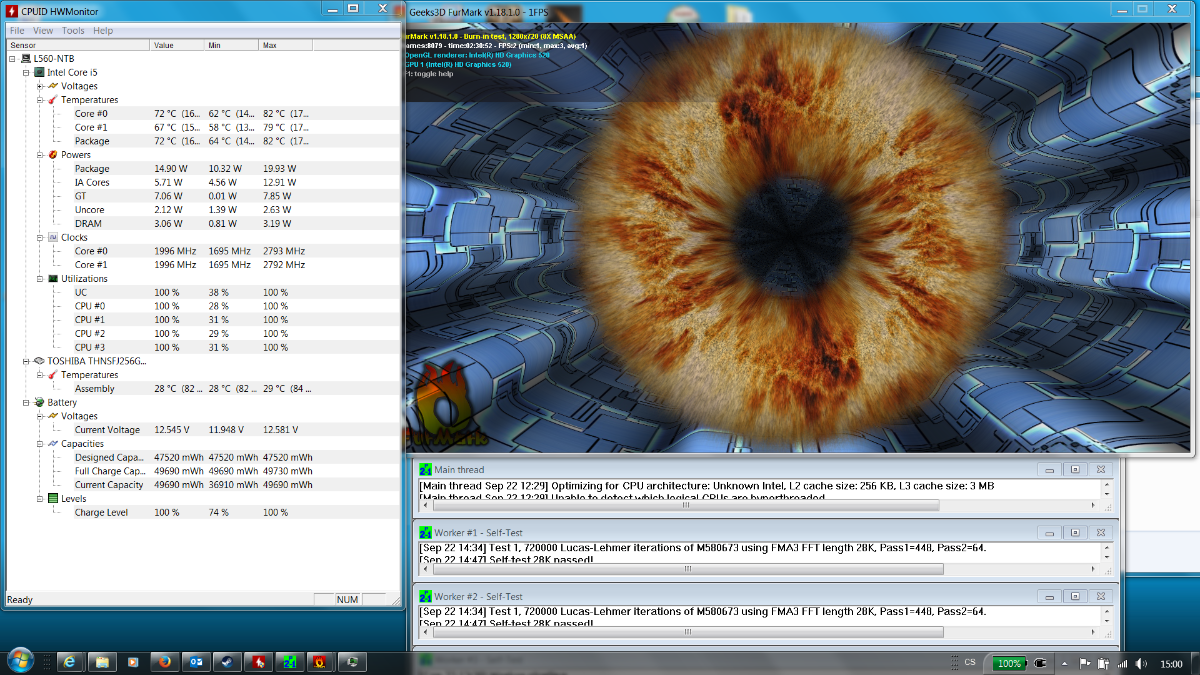Click the CS language indicator in taskbar
1200x675 pixels.
coord(969,662)
